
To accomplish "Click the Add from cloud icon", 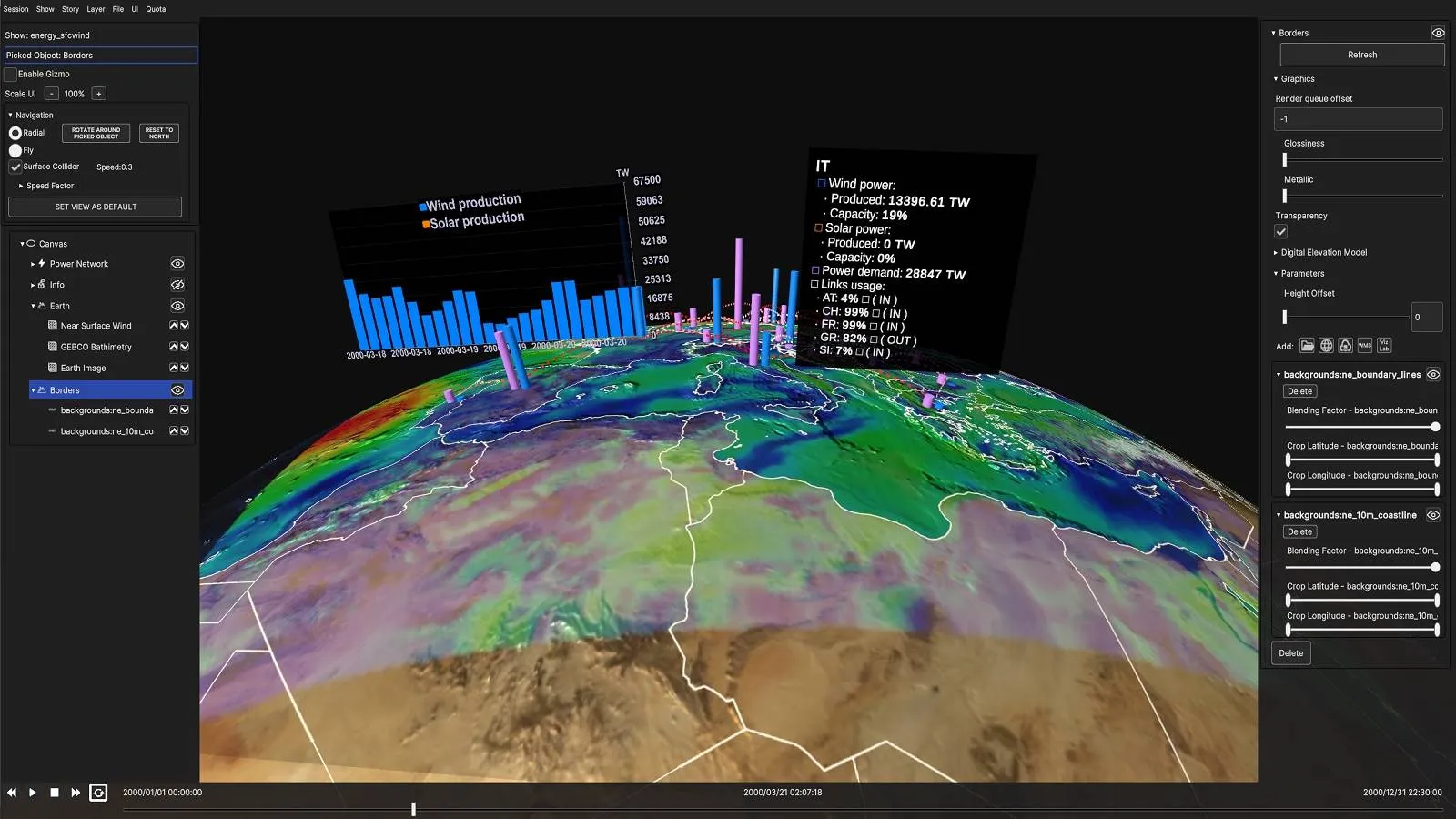I will 1345,346.
